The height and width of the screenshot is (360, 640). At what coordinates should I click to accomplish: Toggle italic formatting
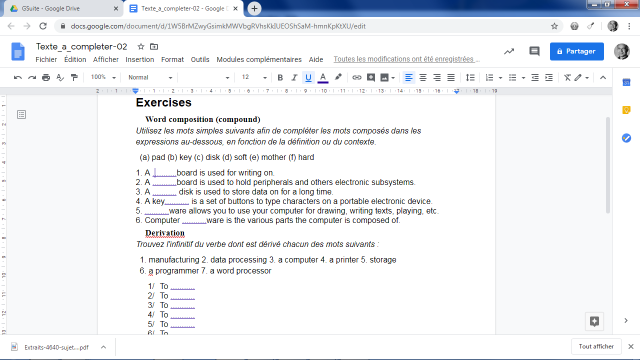coord(294,78)
